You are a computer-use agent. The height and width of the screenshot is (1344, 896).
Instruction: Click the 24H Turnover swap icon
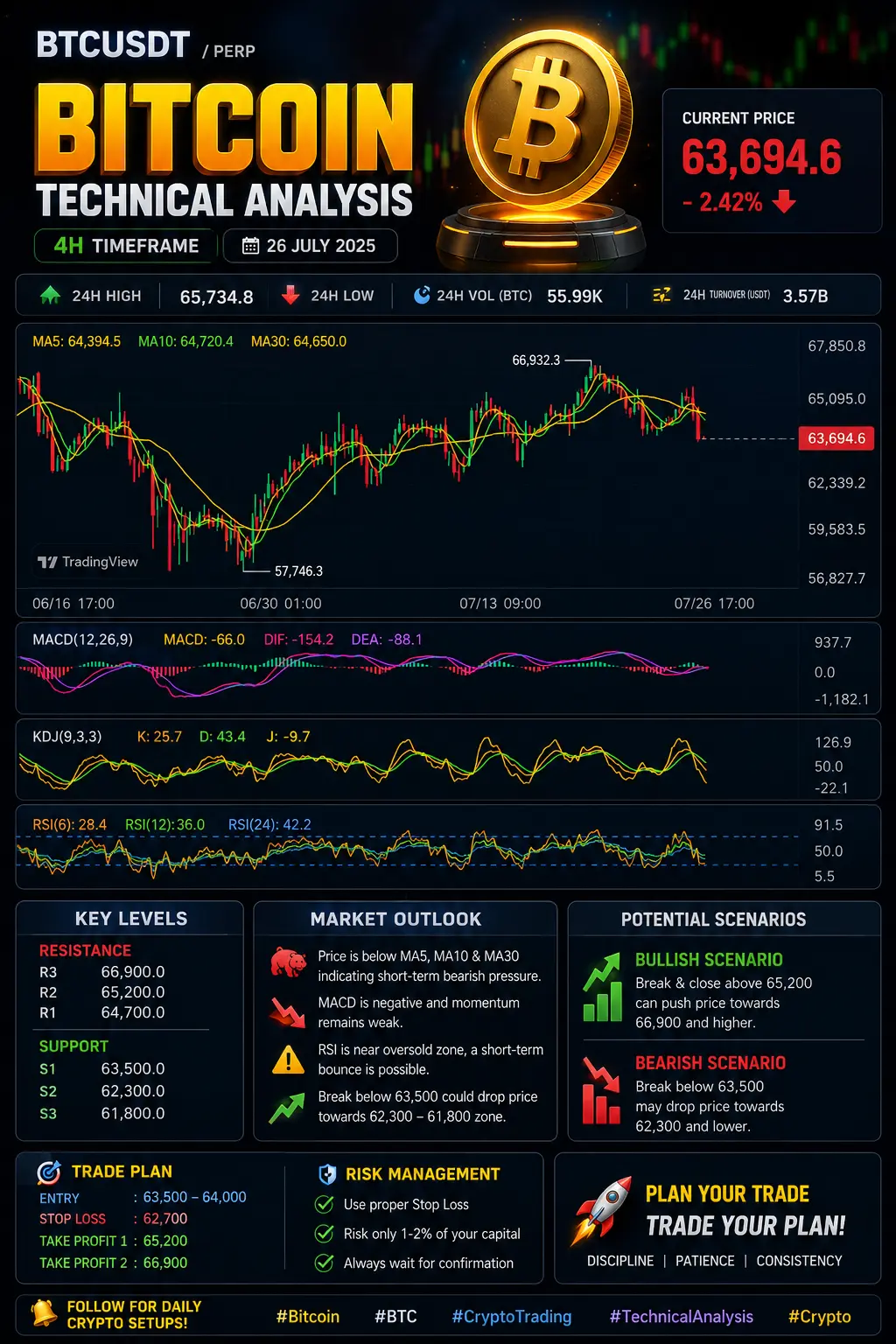coord(661,295)
